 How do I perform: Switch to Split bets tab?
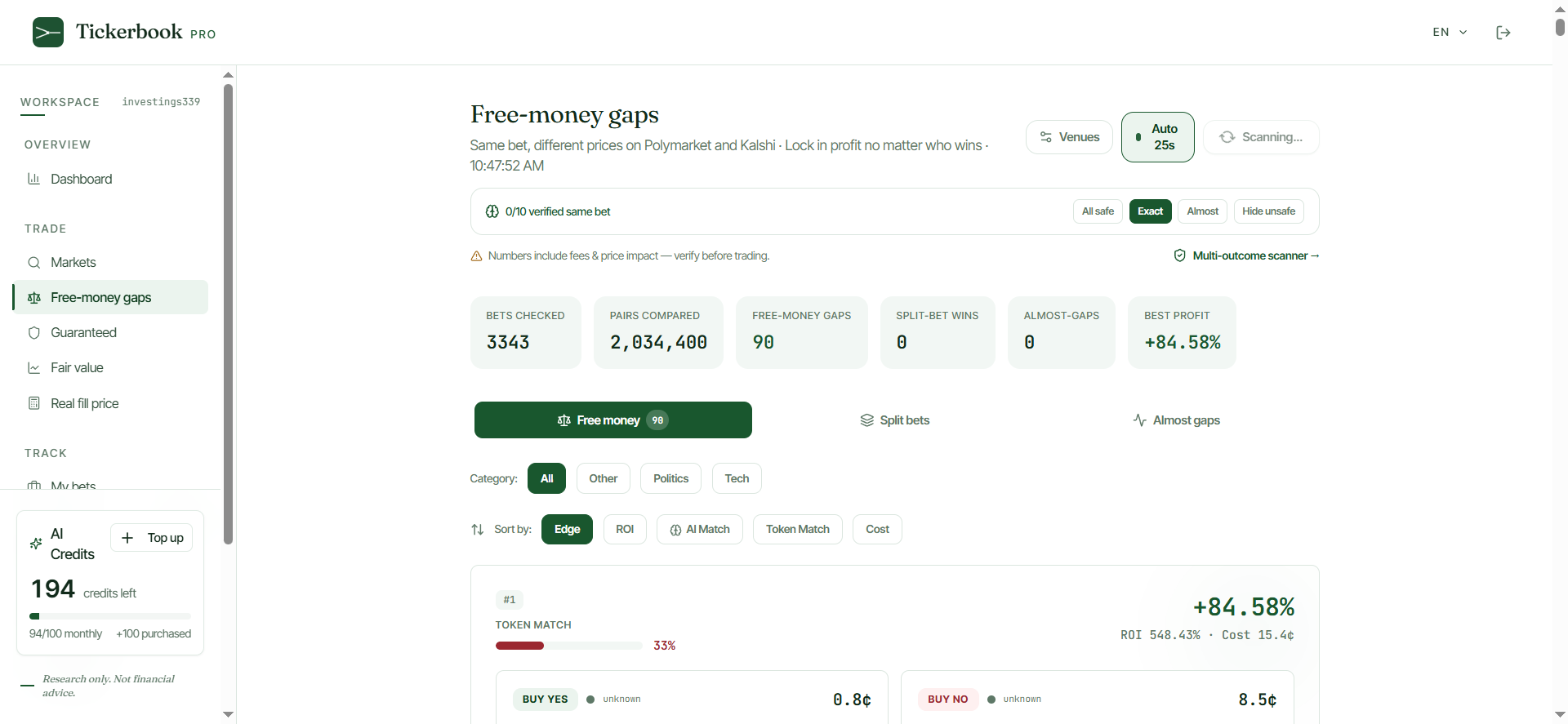pos(895,420)
